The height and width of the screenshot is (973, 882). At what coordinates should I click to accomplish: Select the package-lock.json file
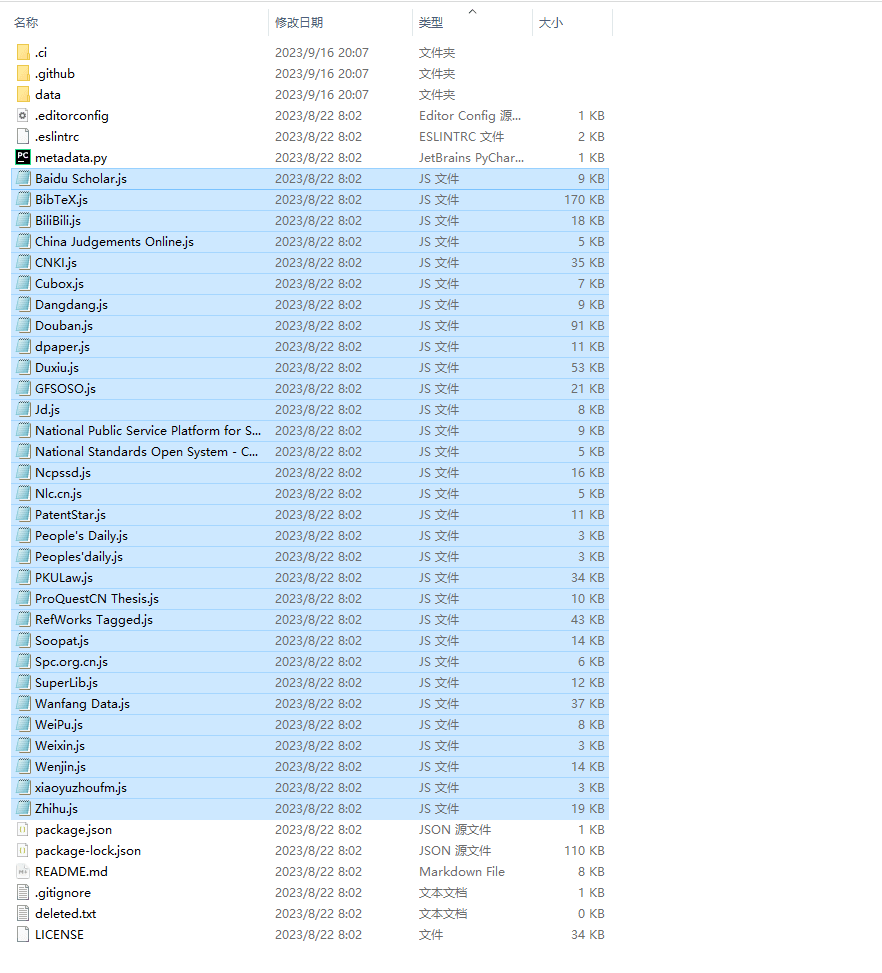click(88, 850)
